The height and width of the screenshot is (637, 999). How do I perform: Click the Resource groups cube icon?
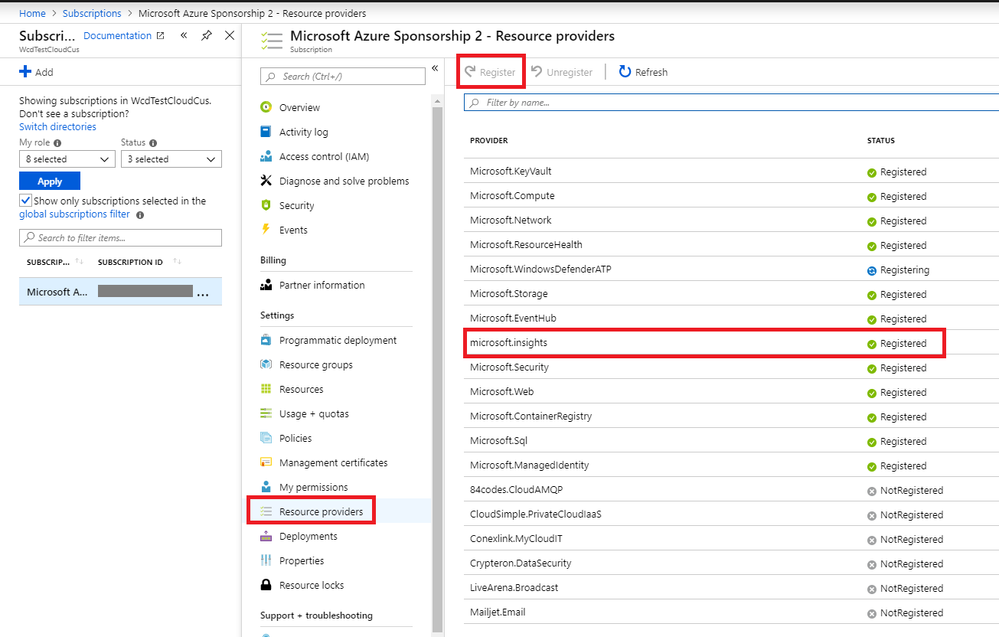pyautogui.click(x=266, y=364)
